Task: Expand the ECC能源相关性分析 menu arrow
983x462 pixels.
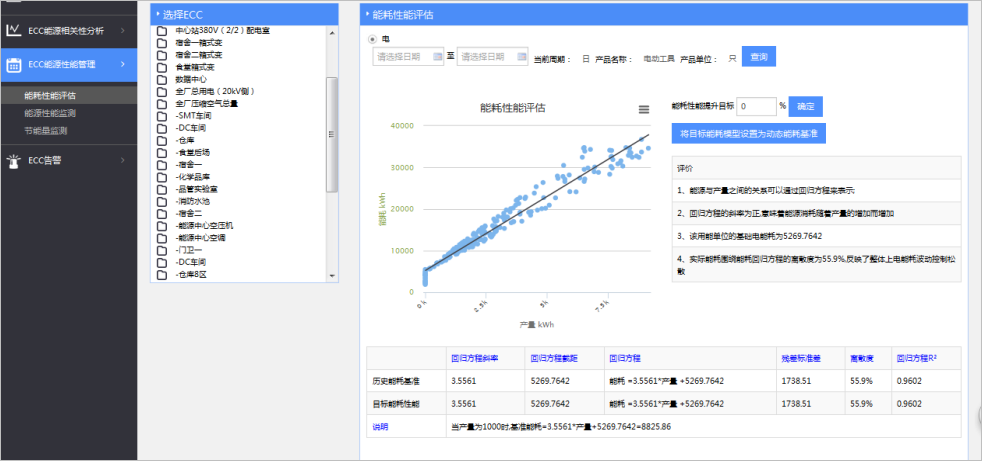Action: [x=122, y=30]
